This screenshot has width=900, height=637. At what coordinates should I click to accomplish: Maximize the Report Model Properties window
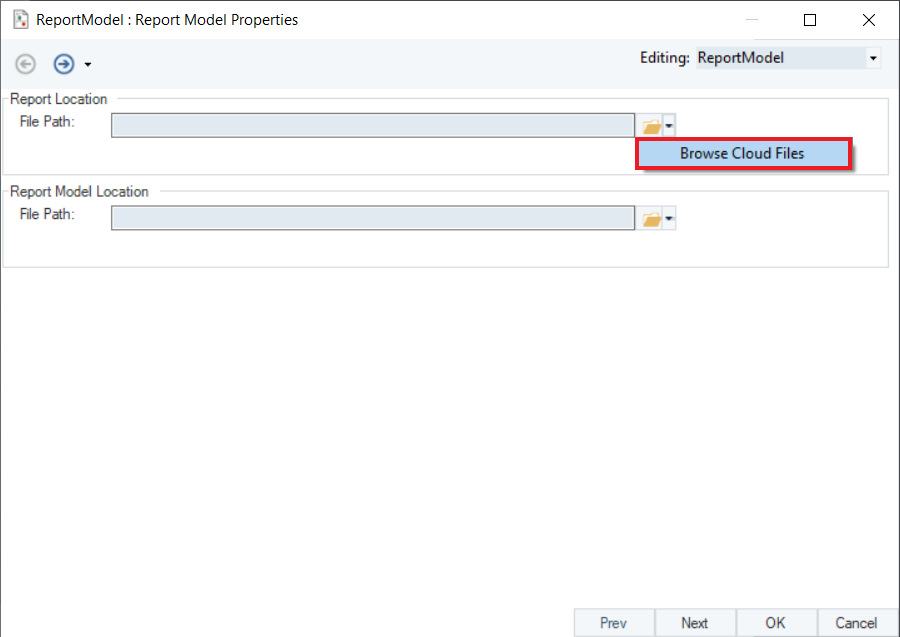(810, 20)
